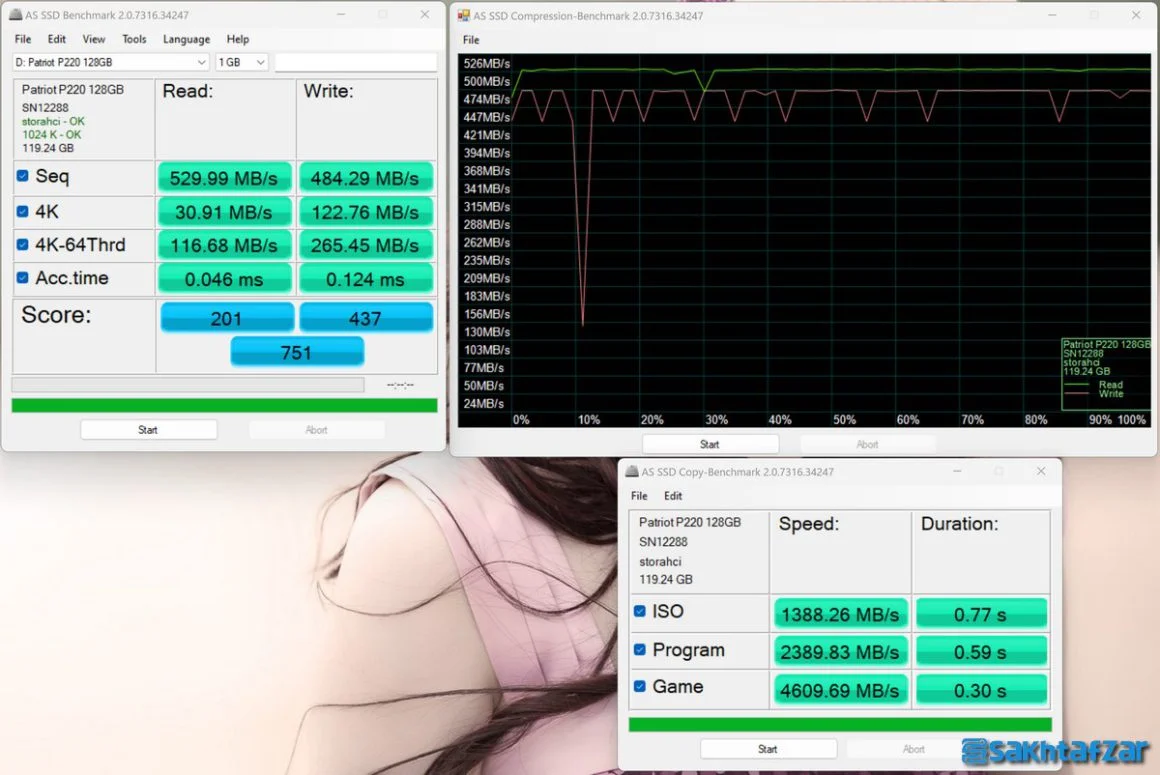Uncheck the 4K-64Thrd test checkbox
1160x775 pixels.
pos(23,245)
